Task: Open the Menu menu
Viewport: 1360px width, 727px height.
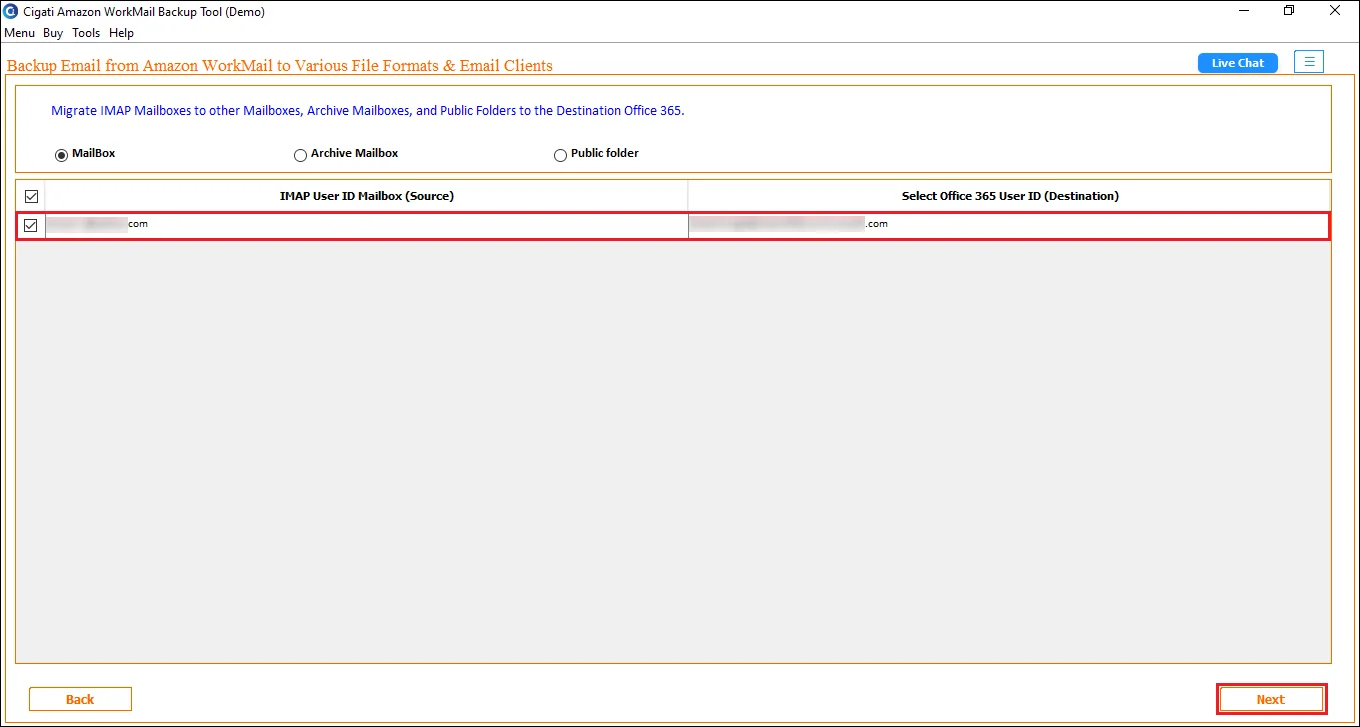Action: 19,33
